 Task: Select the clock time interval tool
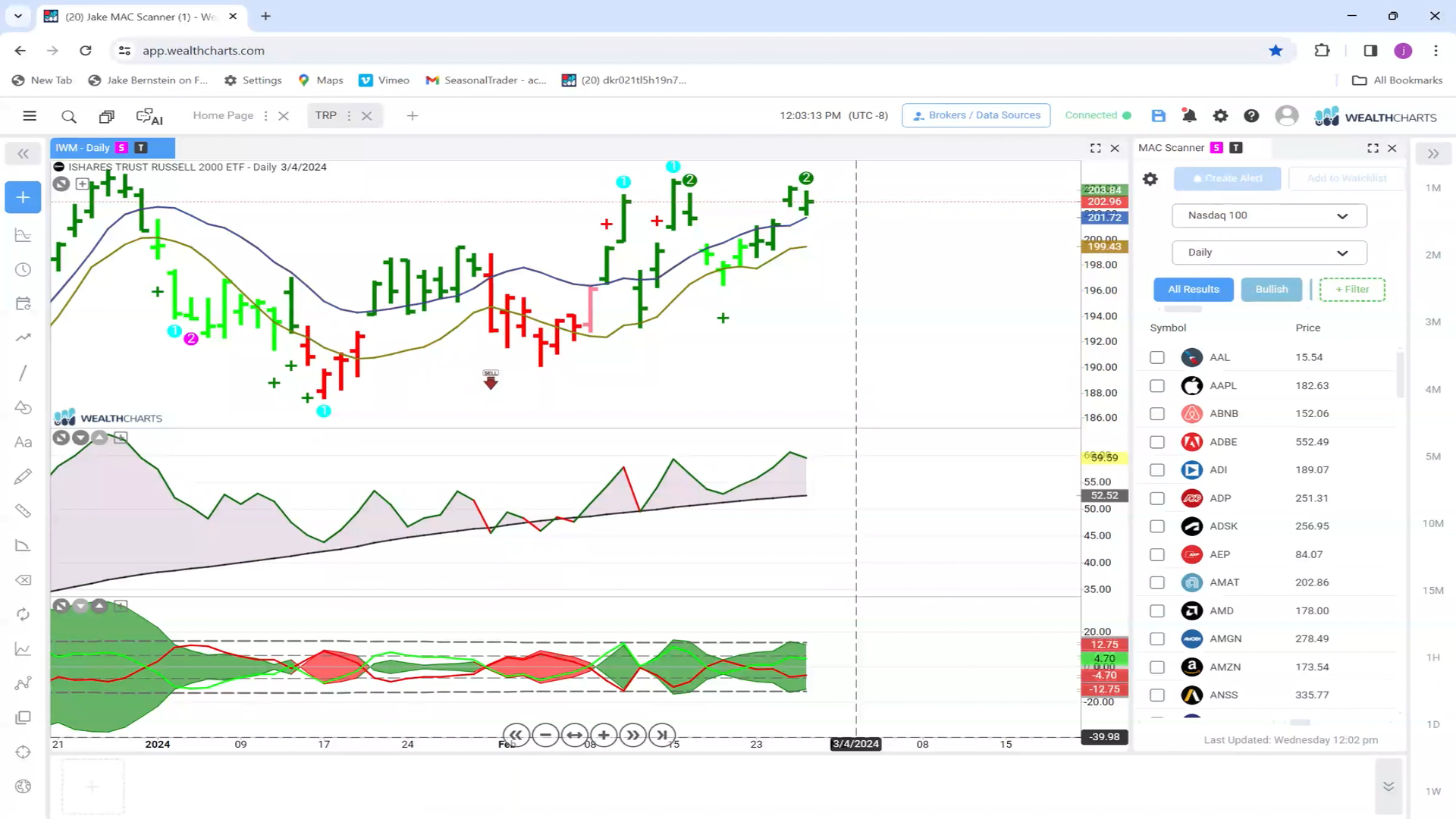pyautogui.click(x=23, y=270)
